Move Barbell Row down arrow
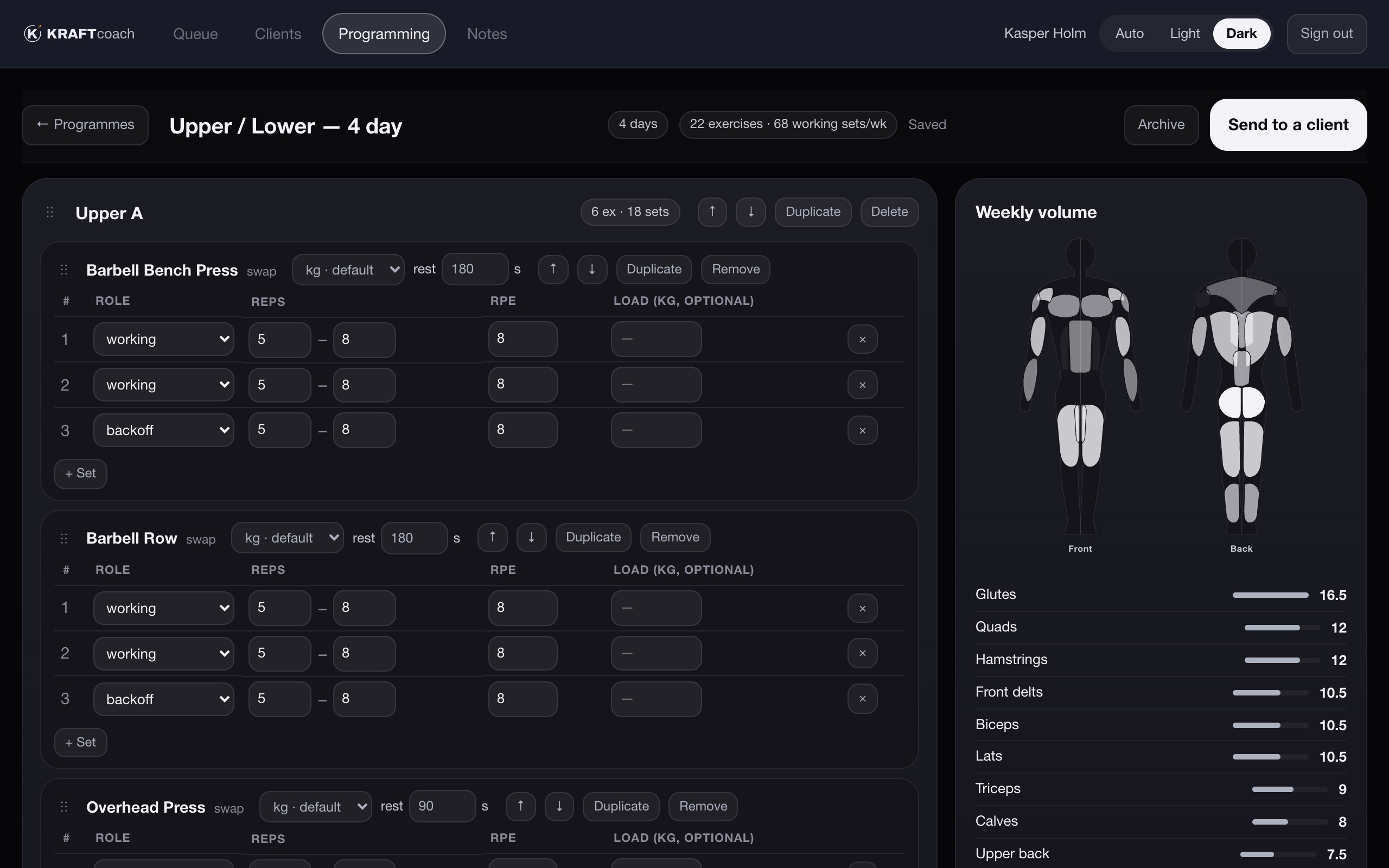 pos(532,537)
